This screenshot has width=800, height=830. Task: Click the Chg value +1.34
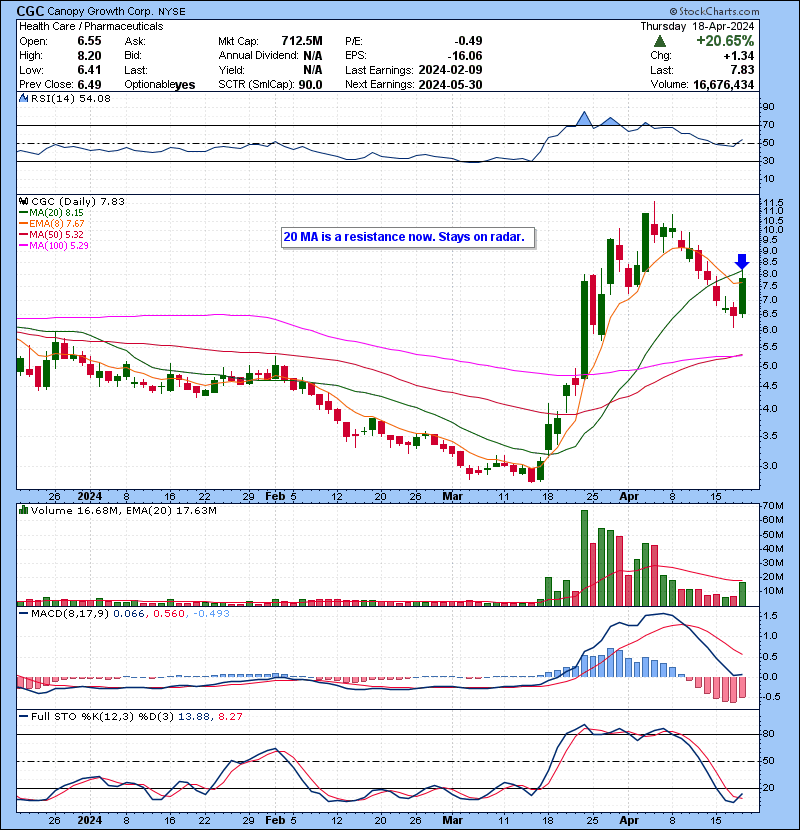[x=738, y=56]
